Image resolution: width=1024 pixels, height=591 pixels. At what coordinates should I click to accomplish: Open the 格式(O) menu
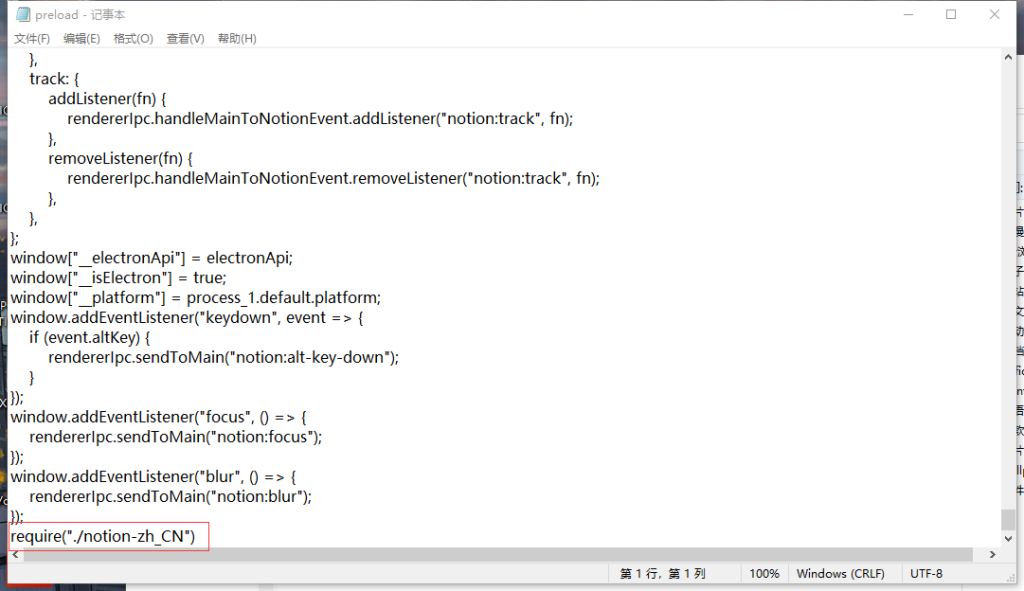pos(133,39)
